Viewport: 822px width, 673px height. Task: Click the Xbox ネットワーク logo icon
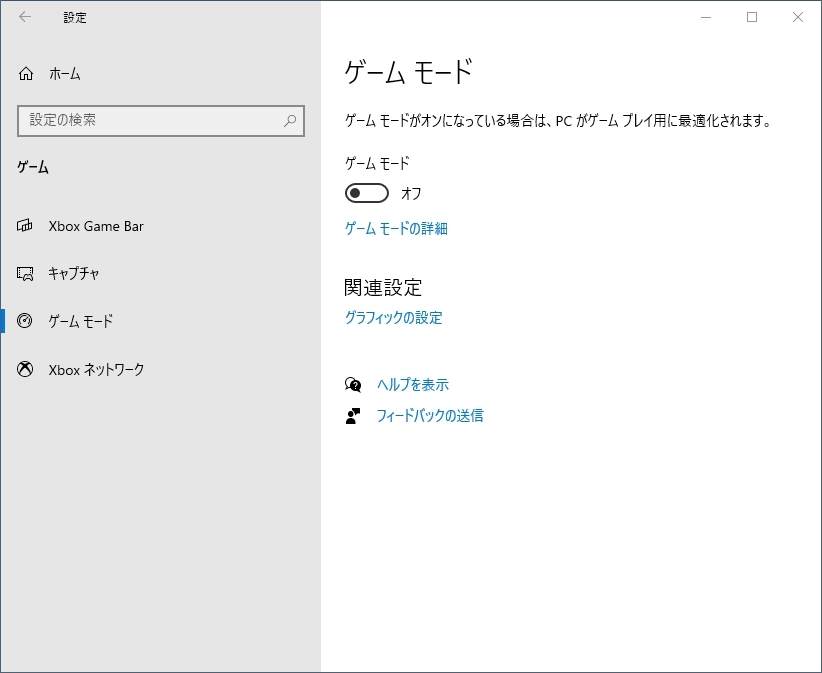(25, 370)
